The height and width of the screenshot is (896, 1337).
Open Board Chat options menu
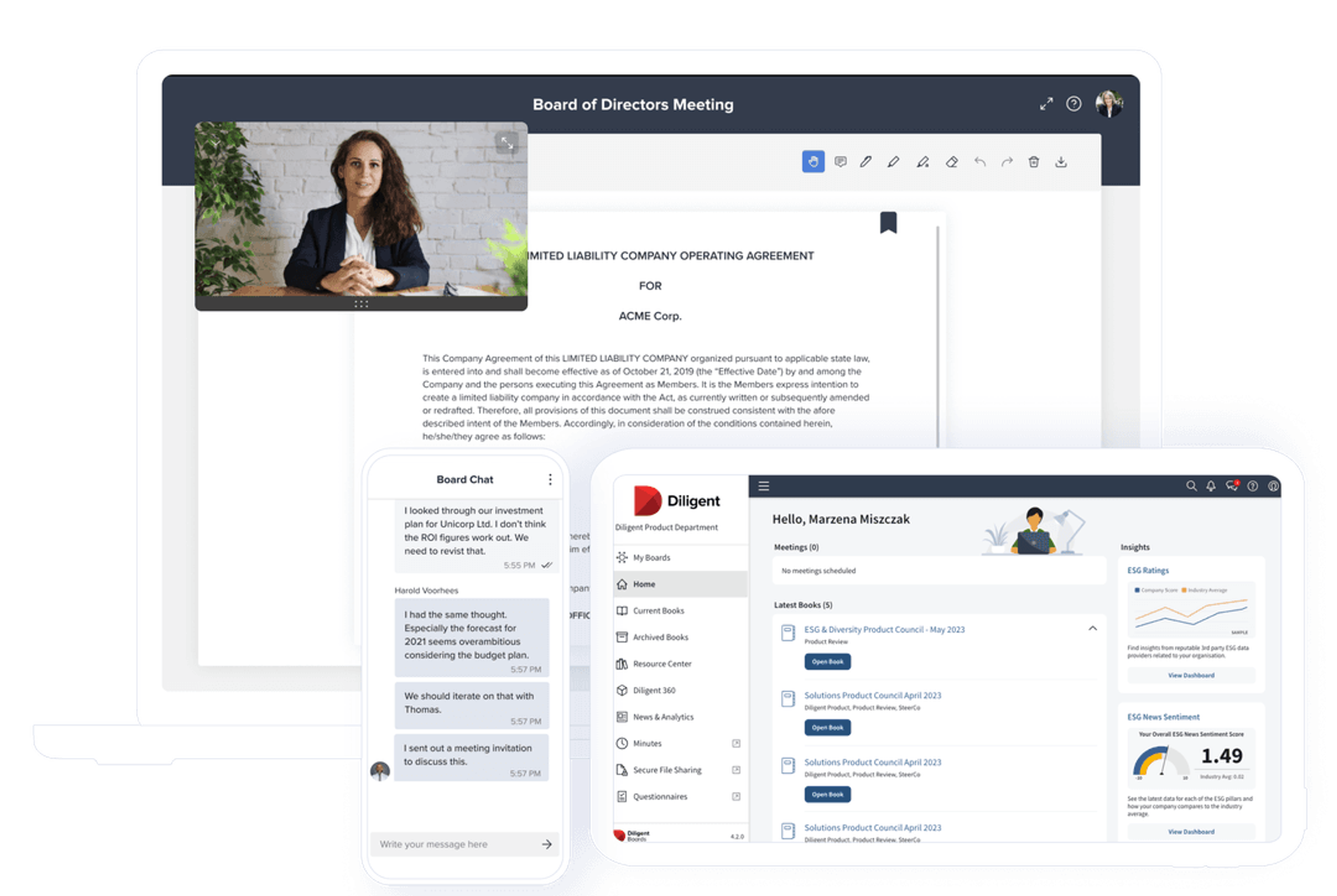click(550, 479)
